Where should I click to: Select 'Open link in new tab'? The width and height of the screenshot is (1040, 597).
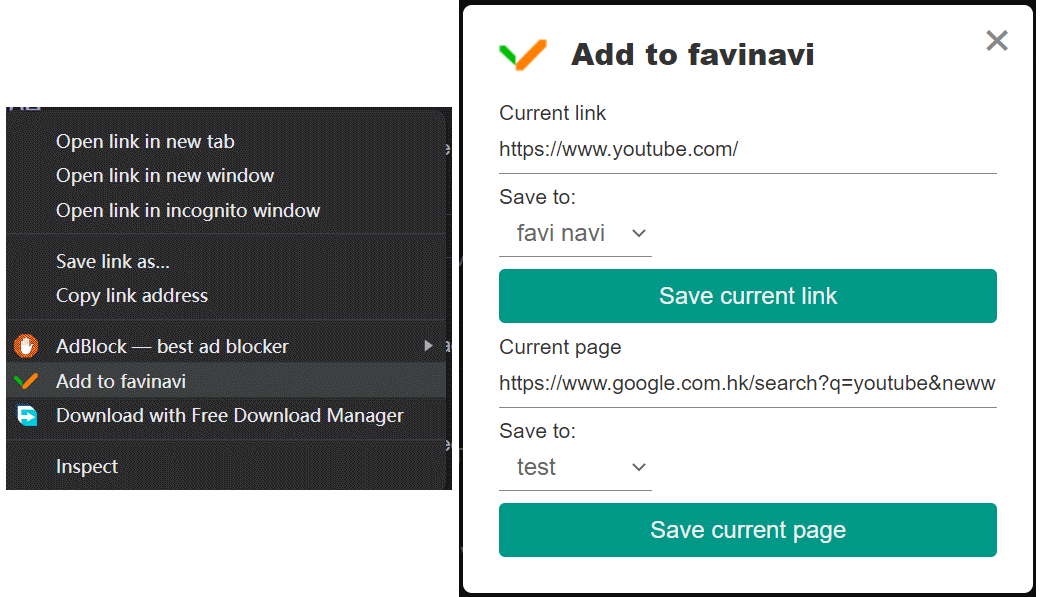[145, 141]
